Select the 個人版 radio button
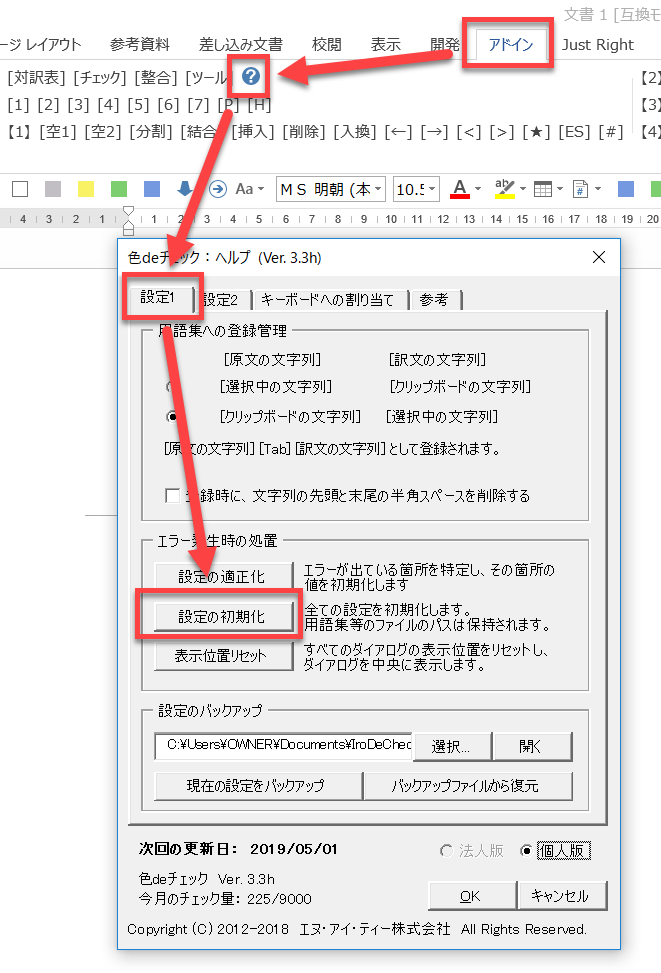Screen dimensions: 661x973 [527, 851]
